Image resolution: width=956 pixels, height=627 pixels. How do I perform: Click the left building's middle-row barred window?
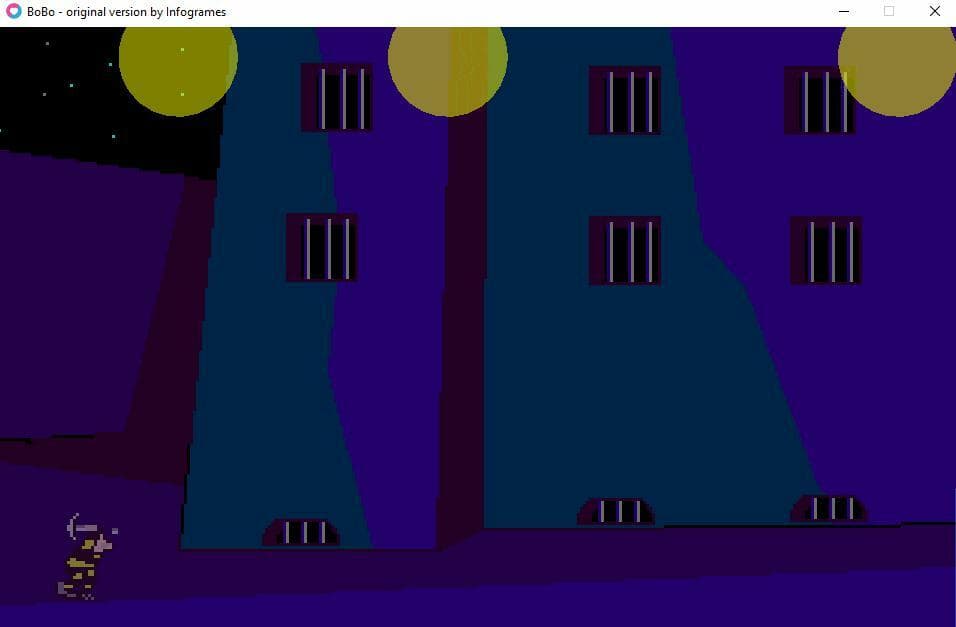[x=322, y=248]
